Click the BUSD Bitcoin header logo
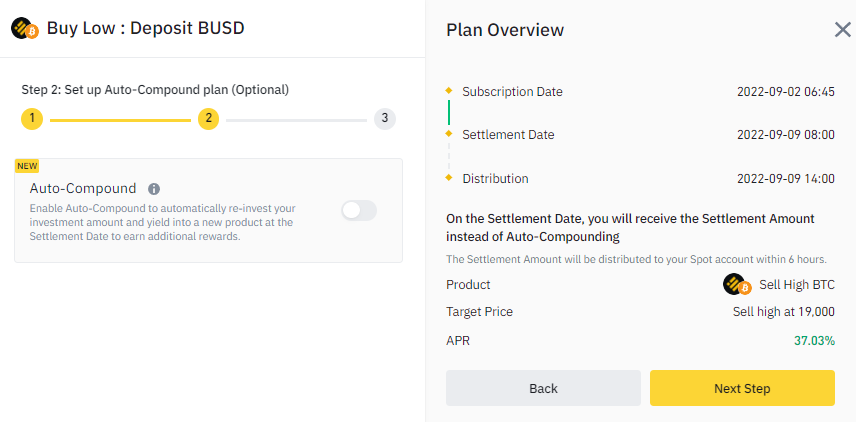Image resolution: width=856 pixels, height=422 pixels. pyautogui.click(x=24, y=29)
